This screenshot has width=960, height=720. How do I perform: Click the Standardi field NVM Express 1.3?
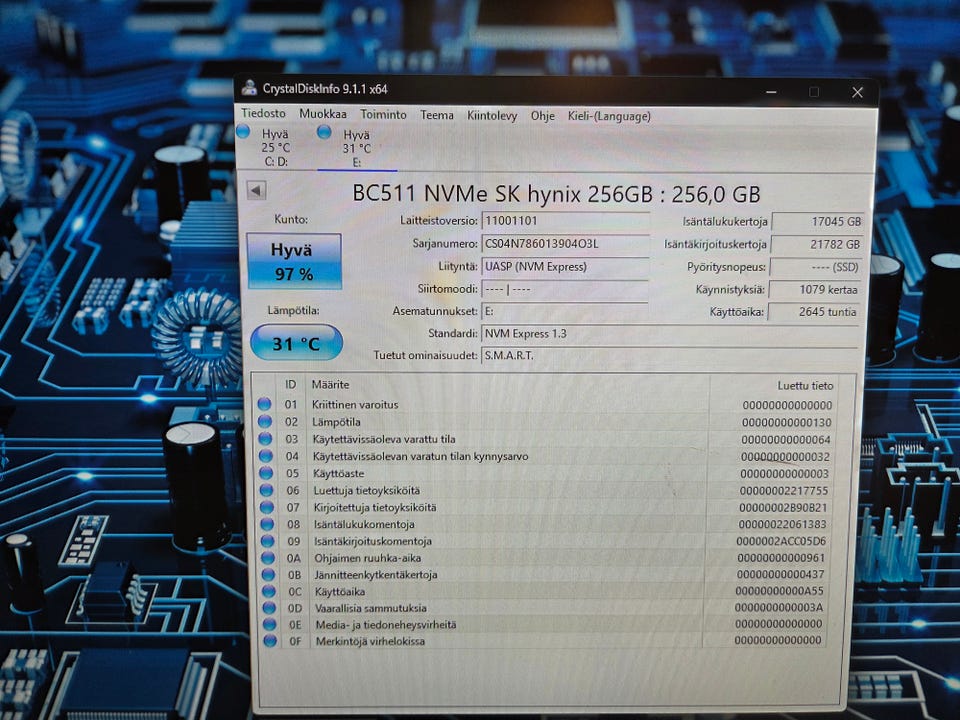(670, 334)
